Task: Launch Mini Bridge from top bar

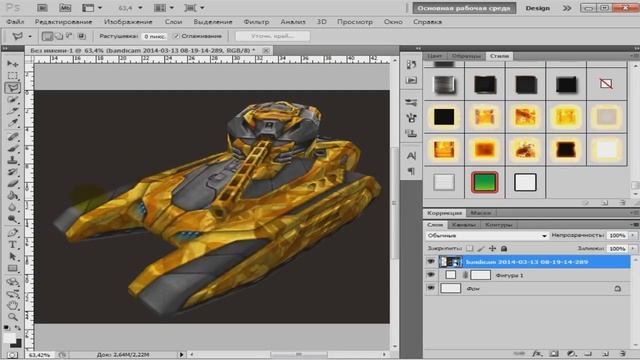Action: click(65, 8)
